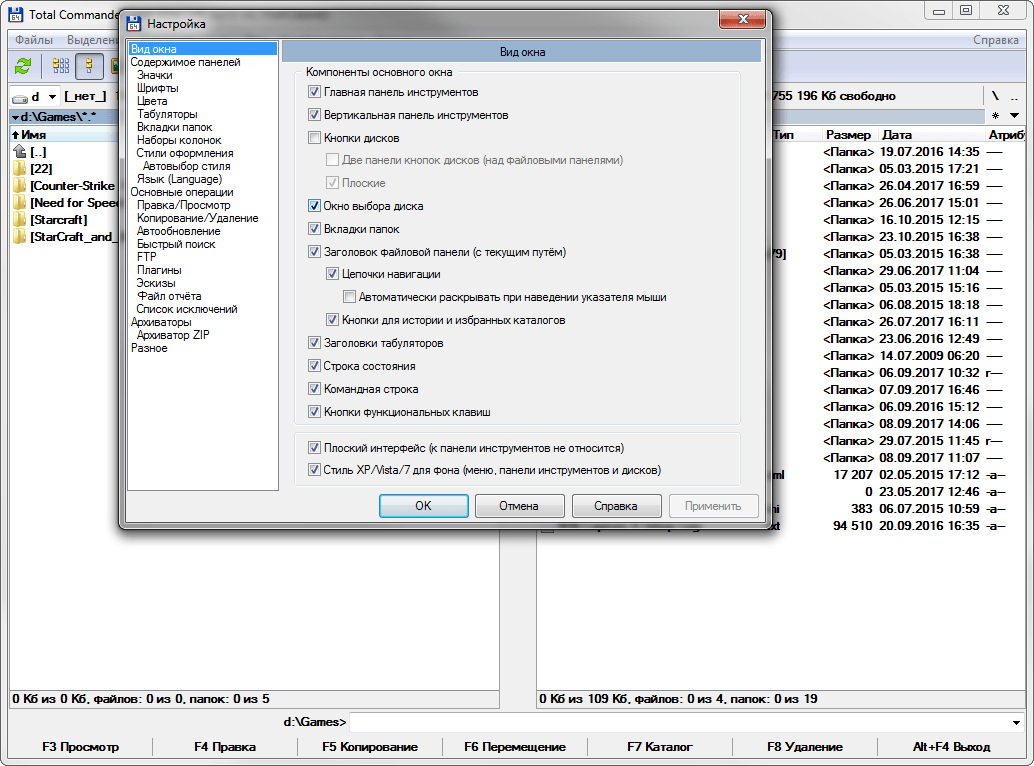Screen dimensions: 1034x766
Task: Toggle Строка состояния checkbox
Action: pyautogui.click(x=315, y=366)
